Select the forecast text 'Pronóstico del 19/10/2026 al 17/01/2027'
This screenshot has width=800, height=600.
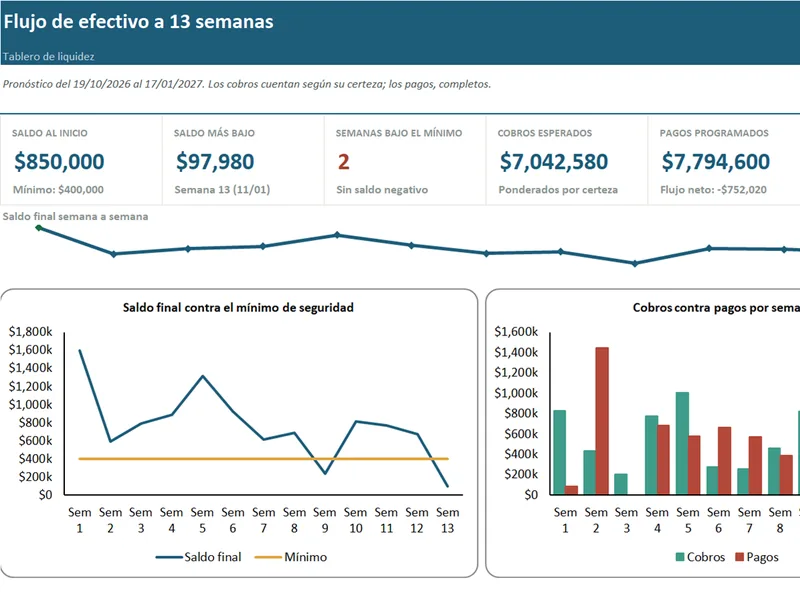coord(103,84)
